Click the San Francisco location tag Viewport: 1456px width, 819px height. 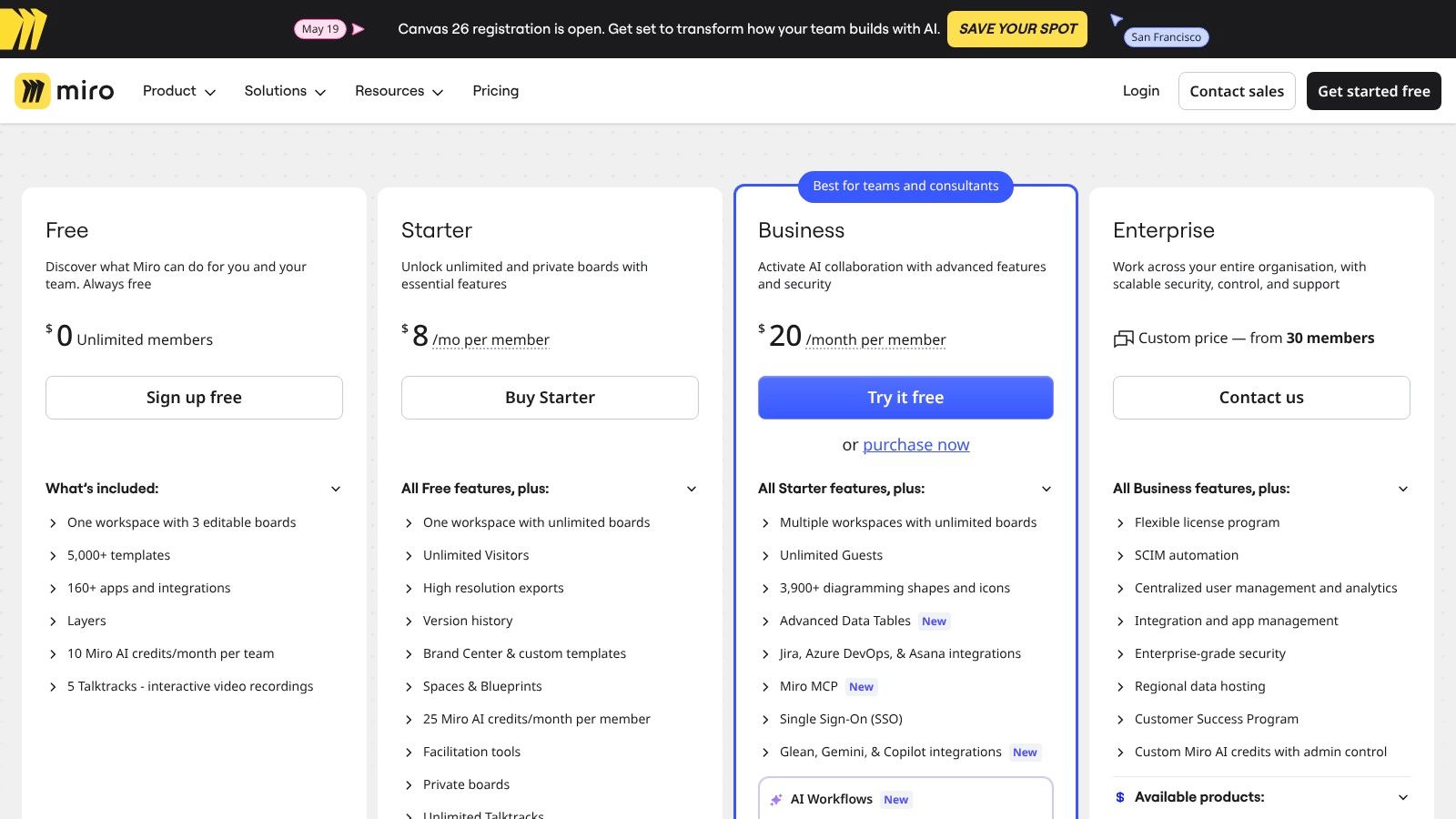1166,37
